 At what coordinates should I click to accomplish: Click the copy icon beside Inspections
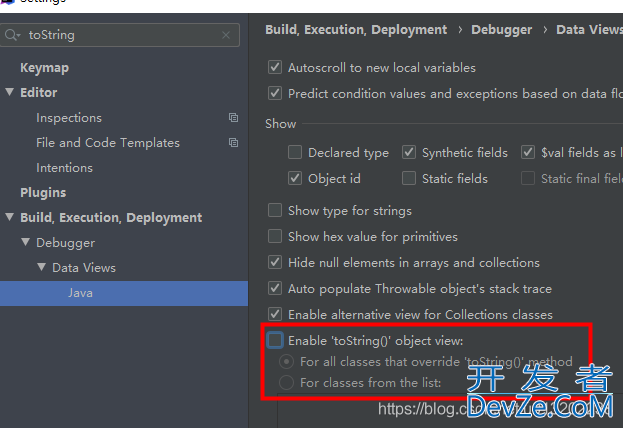click(x=234, y=118)
